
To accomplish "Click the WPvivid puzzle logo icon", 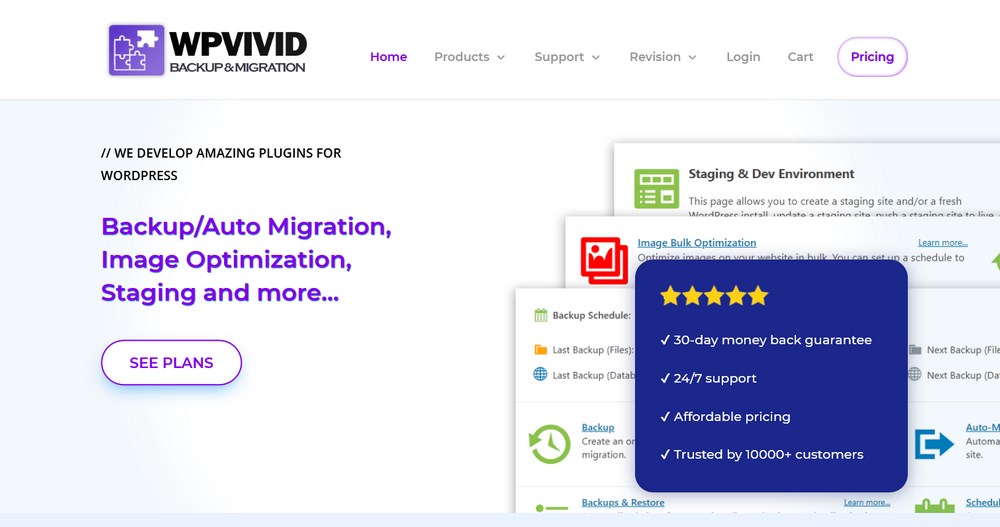I will (x=136, y=50).
